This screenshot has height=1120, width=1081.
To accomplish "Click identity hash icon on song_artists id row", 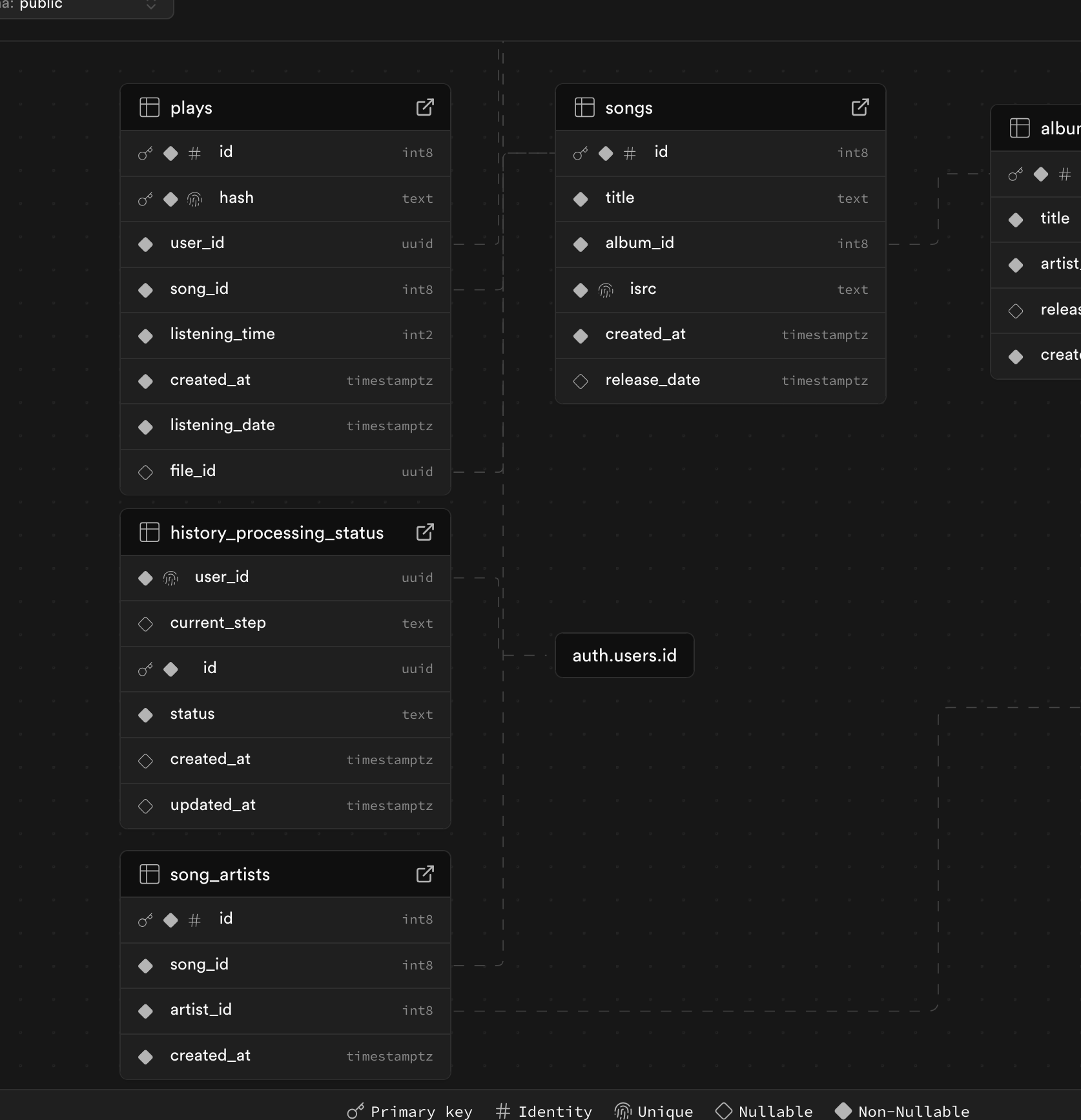I will pos(194,920).
